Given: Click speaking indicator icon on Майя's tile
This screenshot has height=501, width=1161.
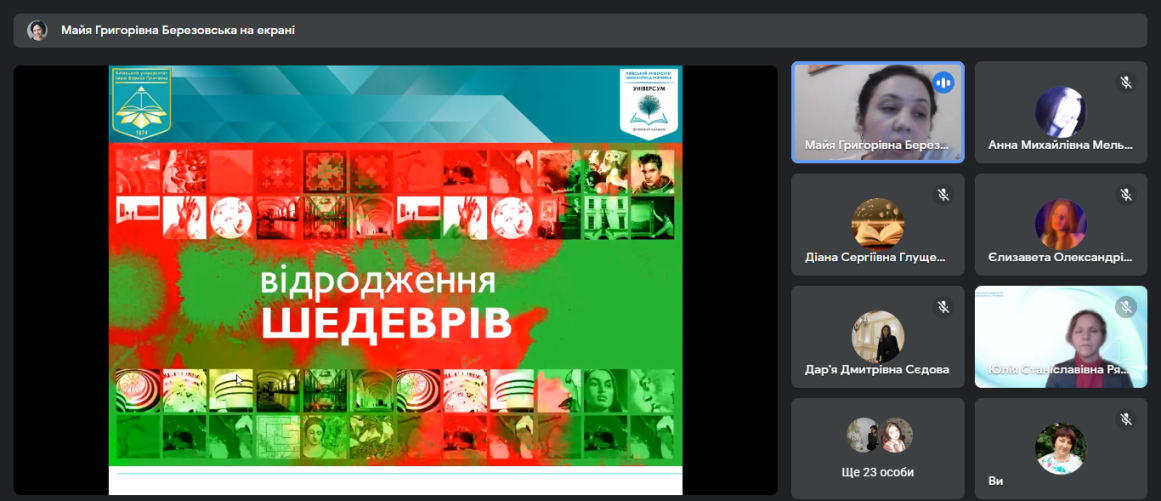Looking at the screenshot, I should coord(943,82).
